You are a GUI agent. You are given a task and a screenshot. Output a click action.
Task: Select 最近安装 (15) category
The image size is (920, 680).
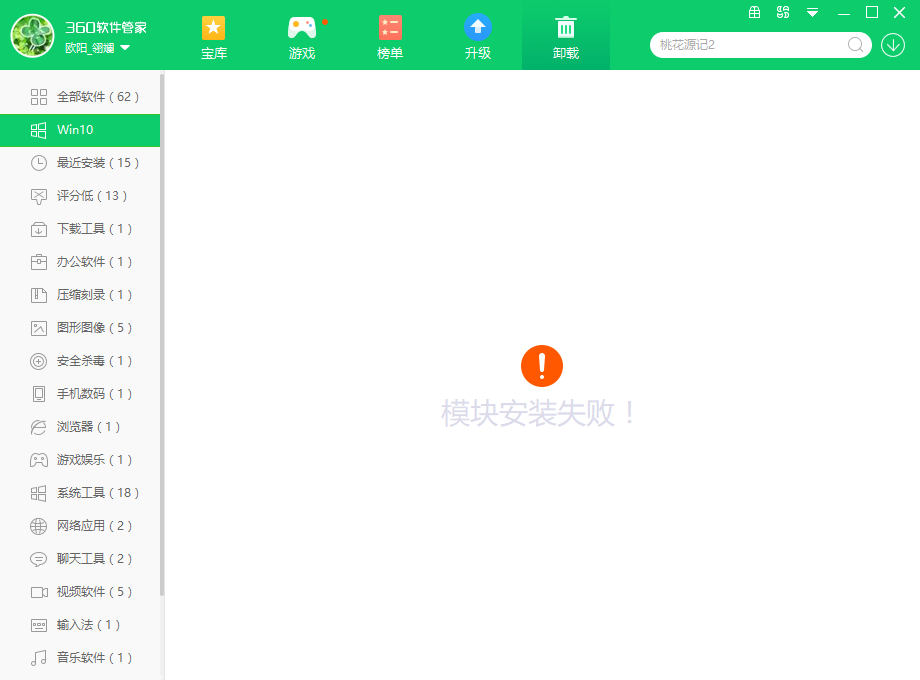80,163
